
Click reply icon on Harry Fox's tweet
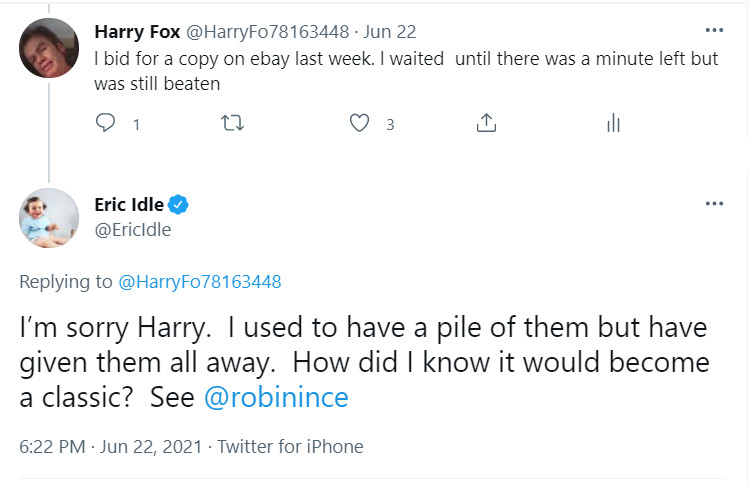(105, 123)
